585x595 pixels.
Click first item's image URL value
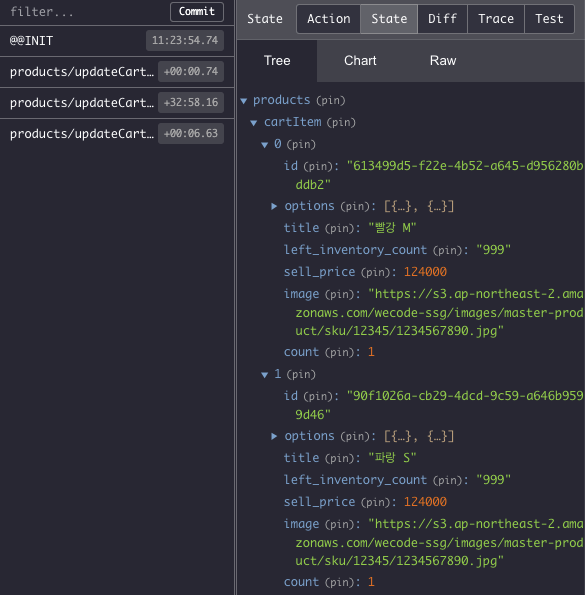[x=439, y=313]
